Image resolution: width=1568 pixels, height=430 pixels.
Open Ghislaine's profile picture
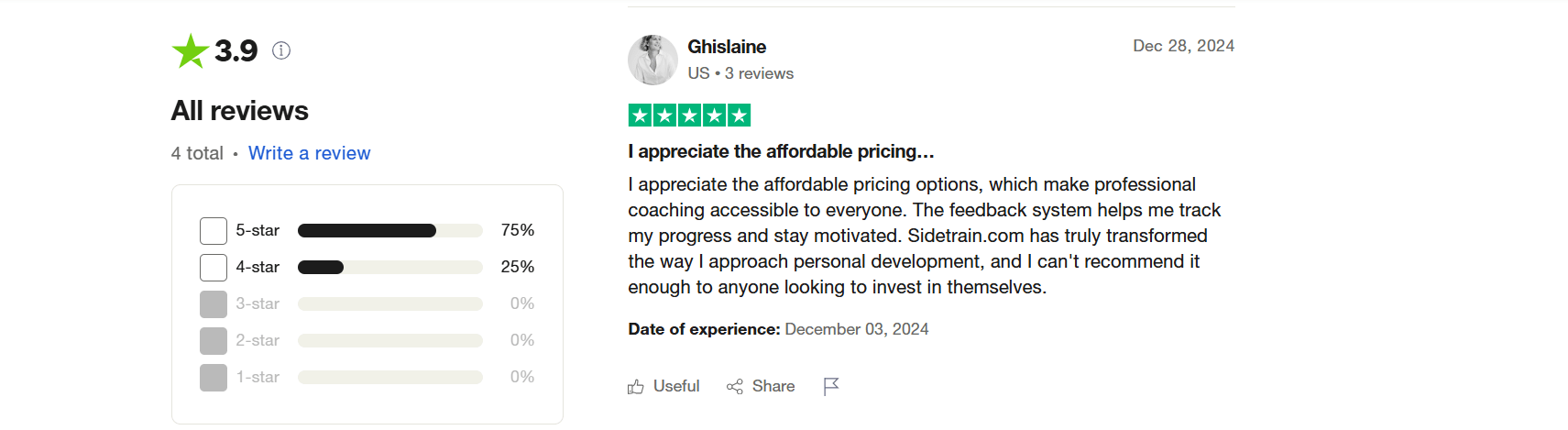[652, 60]
